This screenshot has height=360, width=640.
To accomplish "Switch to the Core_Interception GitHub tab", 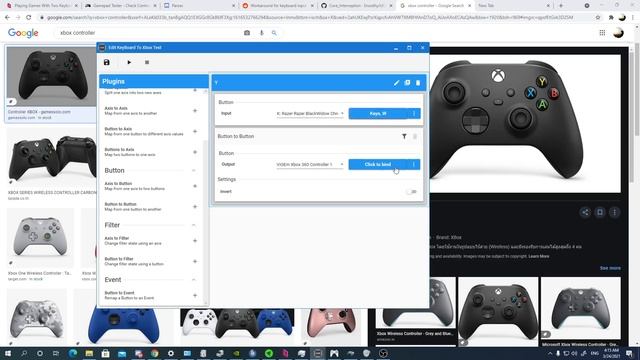I will [x=357, y=6].
